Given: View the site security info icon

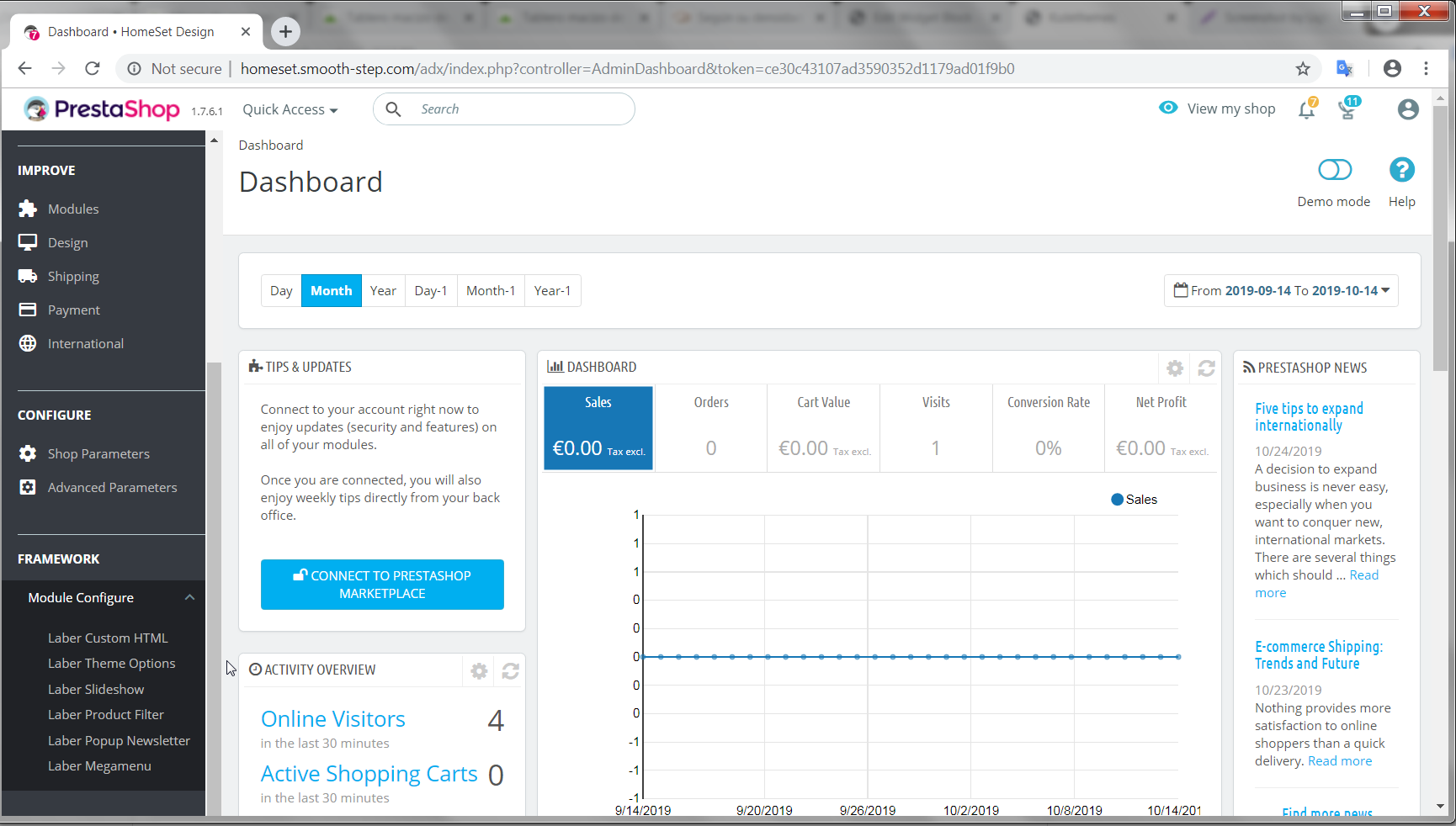Looking at the screenshot, I should (134, 69).
